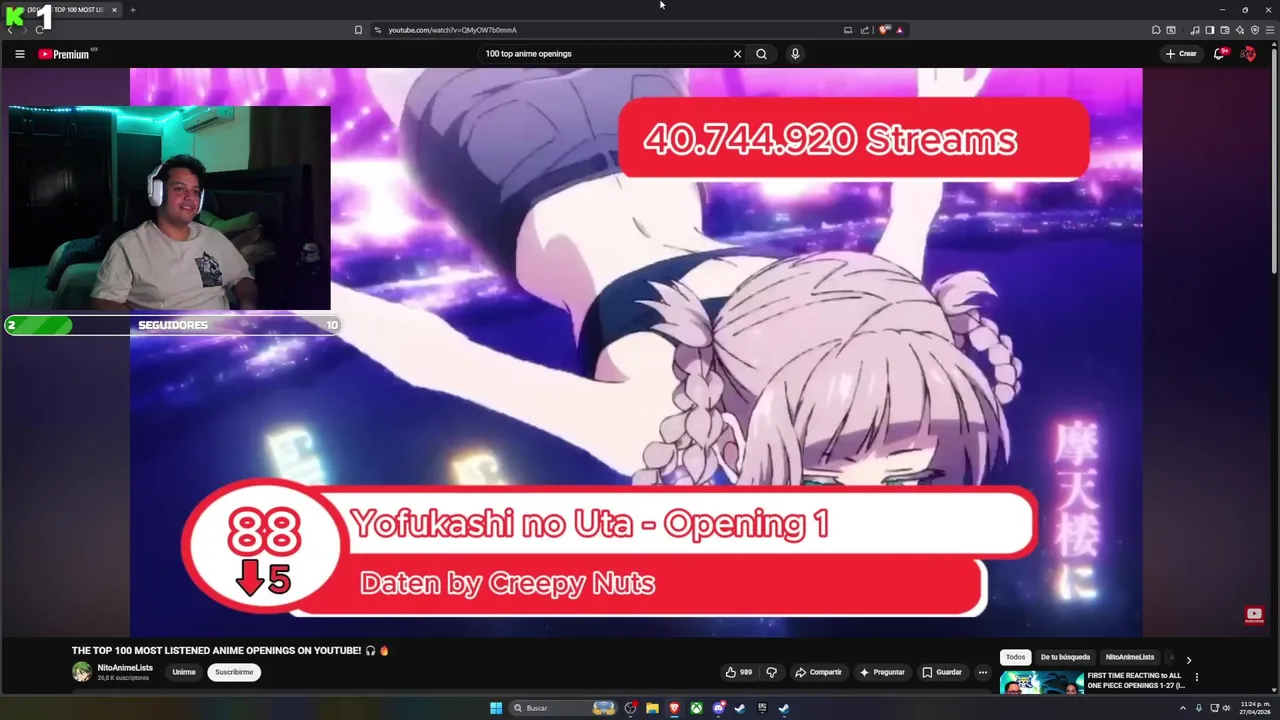
Task: Open the account avatar menu
Action: click(1248, 54)
